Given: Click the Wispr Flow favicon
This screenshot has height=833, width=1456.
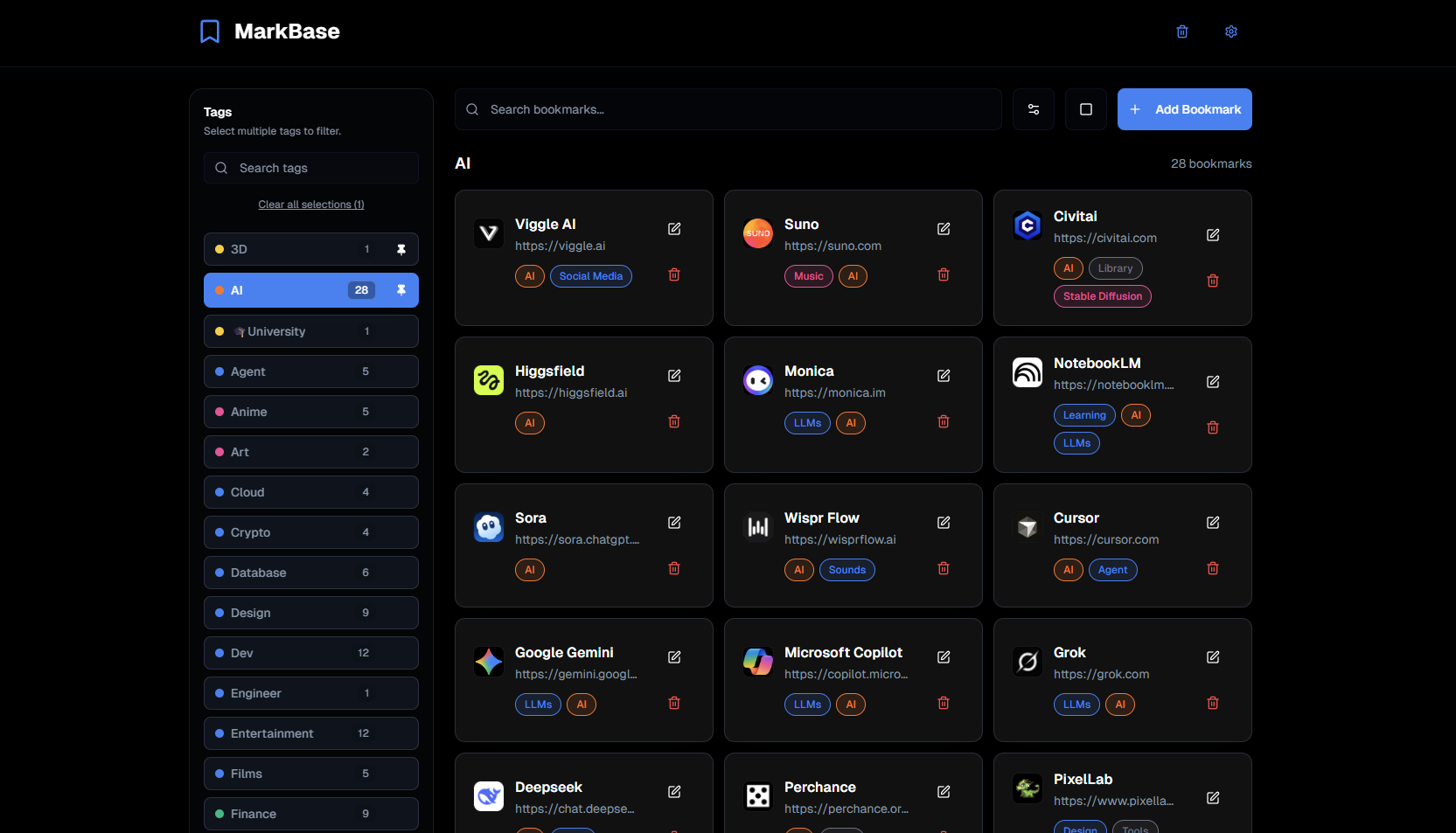Looking at the screenshot, I should coord(757,527).
